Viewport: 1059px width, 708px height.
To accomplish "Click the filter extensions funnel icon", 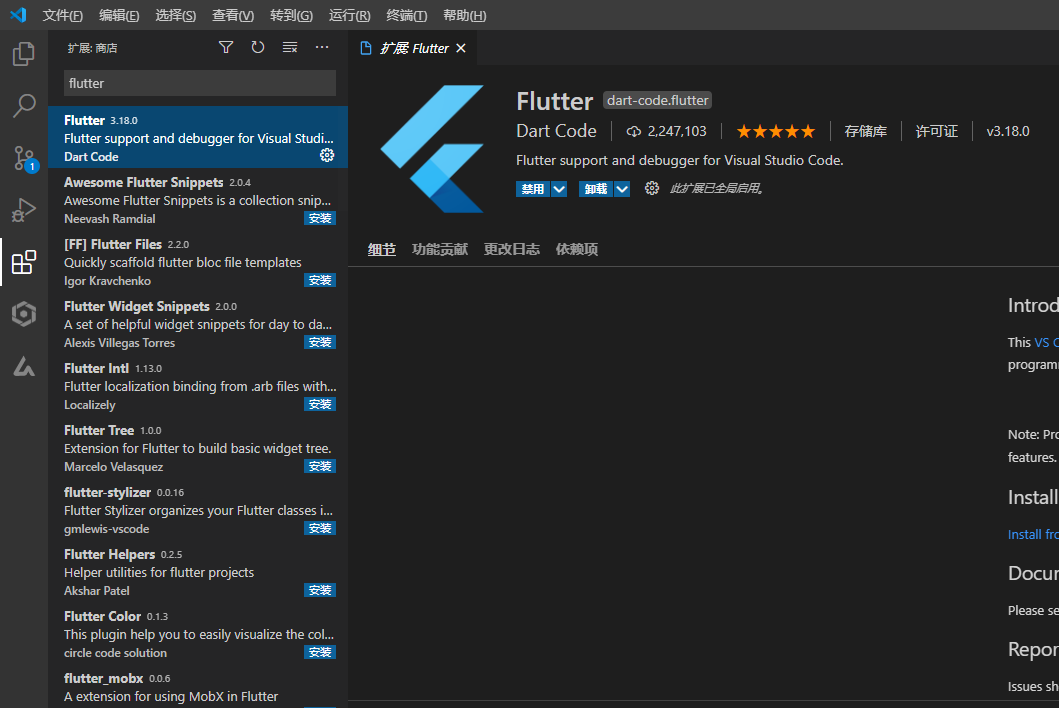I will (x=226, y=47).
